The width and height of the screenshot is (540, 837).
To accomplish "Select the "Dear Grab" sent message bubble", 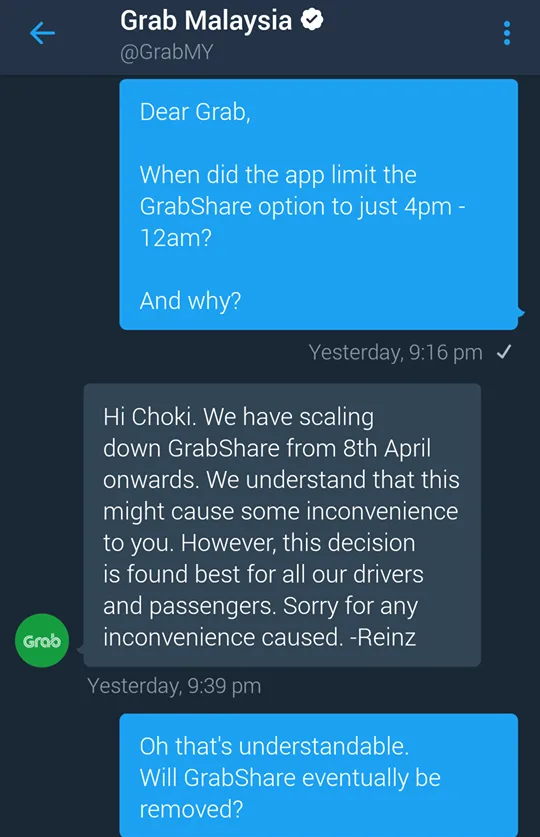I will (319, 204).
